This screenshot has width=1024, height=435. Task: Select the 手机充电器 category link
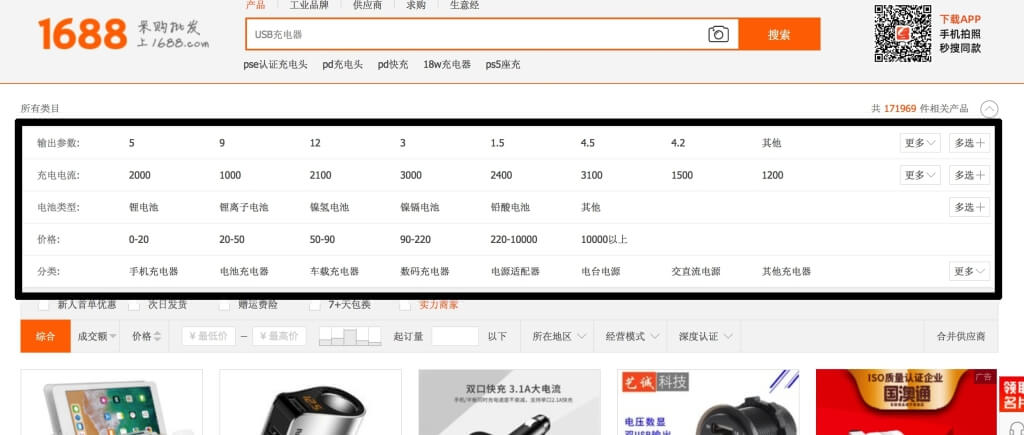[153, 272]
